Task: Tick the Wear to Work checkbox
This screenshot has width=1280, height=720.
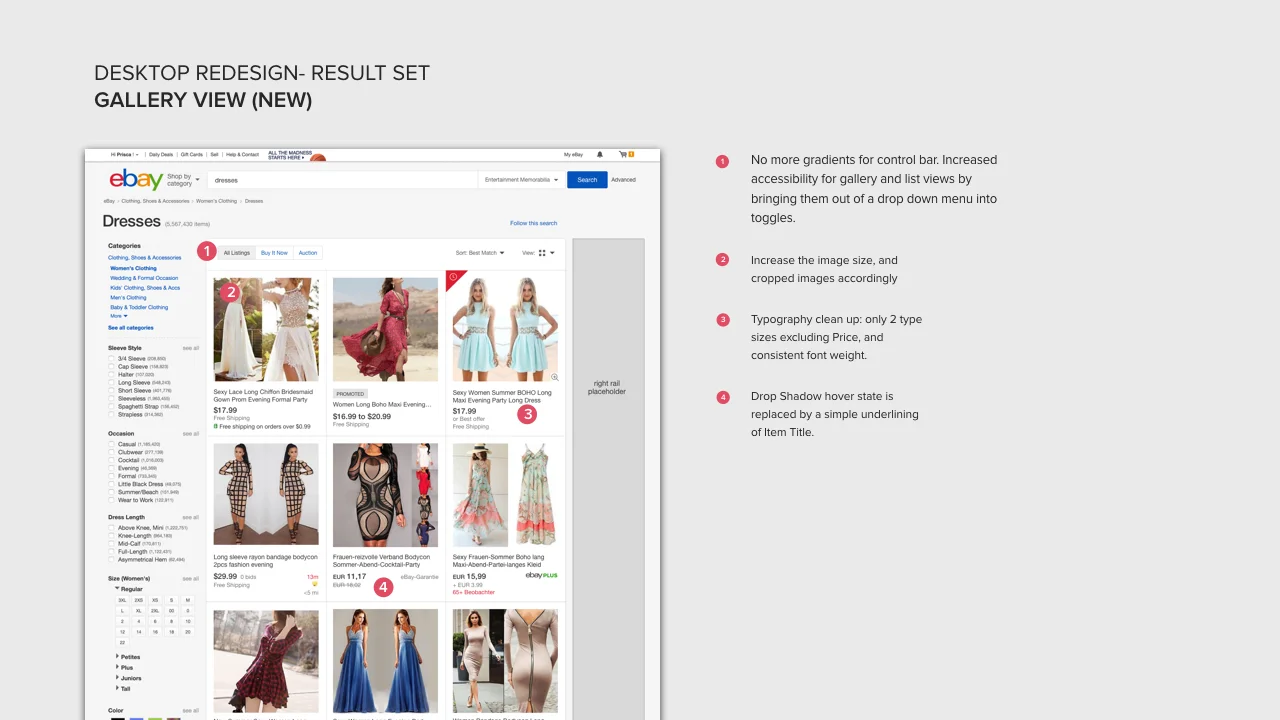Action: click(111, 500)
